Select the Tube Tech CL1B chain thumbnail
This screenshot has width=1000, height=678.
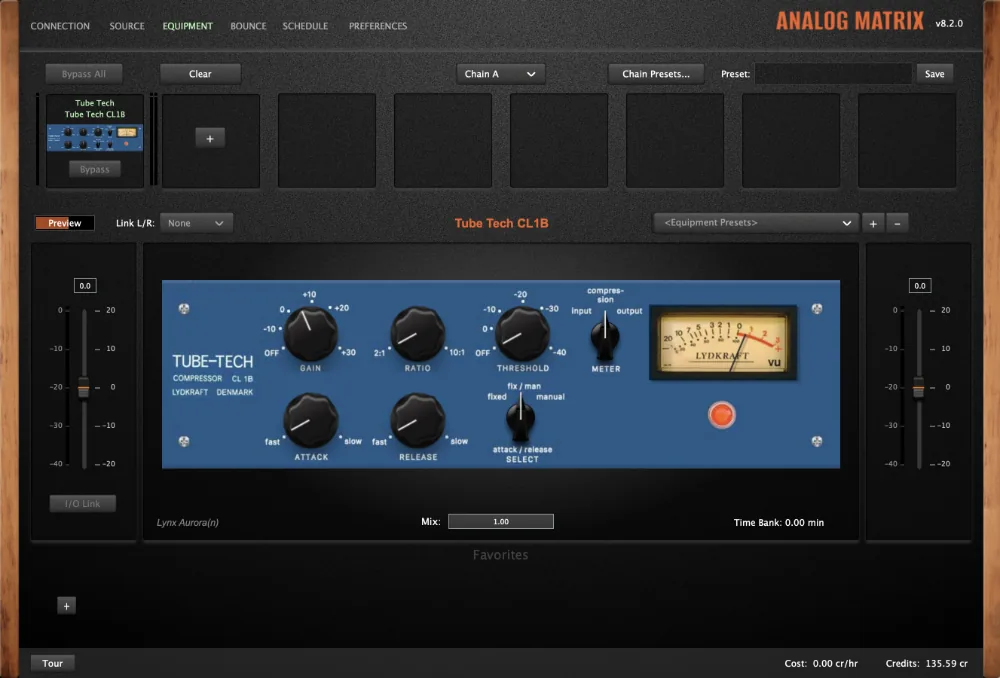(x=94, y=138)
